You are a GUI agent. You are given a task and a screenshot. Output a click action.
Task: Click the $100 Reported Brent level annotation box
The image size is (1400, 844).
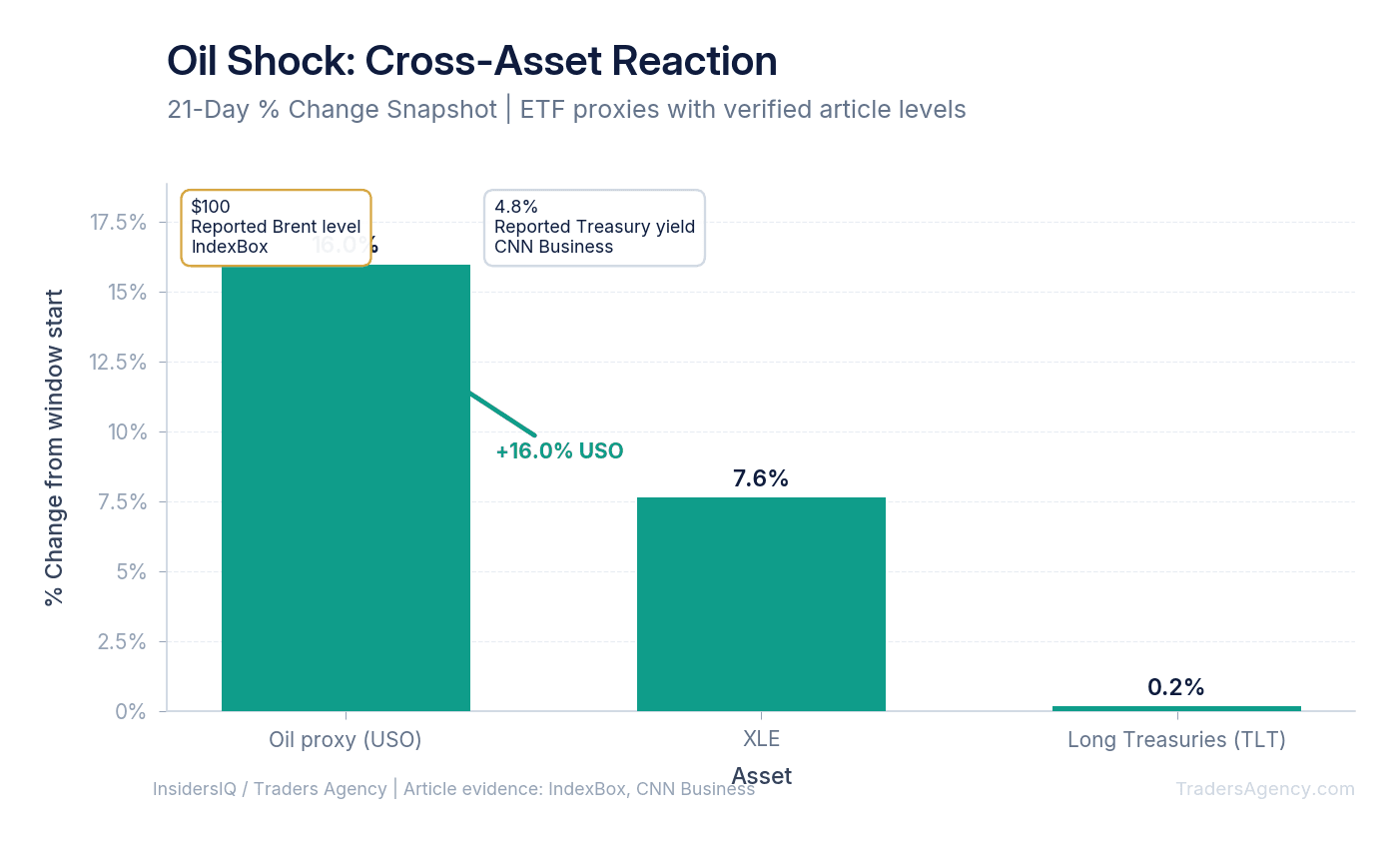click(276, 228)
